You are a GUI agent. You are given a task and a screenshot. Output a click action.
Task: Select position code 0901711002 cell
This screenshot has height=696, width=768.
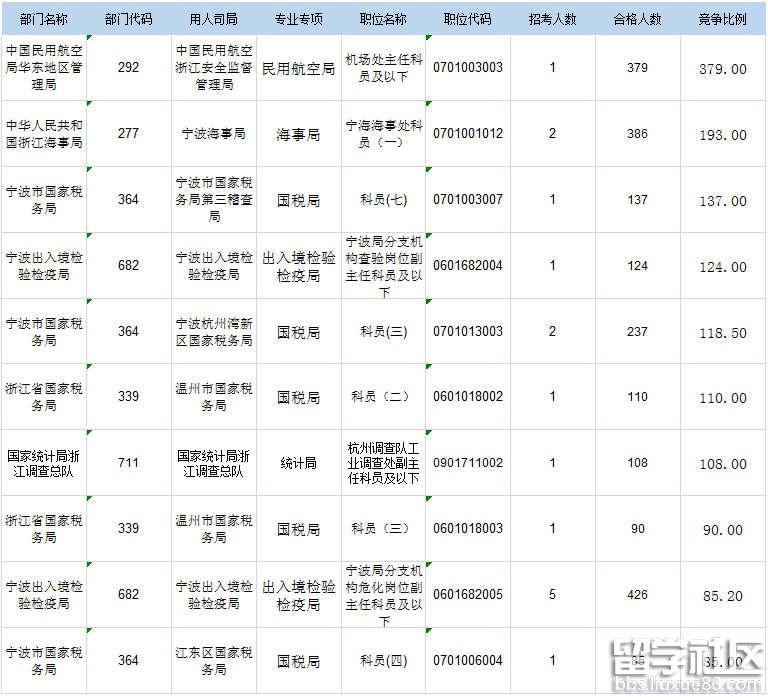(x=468, y=463)
